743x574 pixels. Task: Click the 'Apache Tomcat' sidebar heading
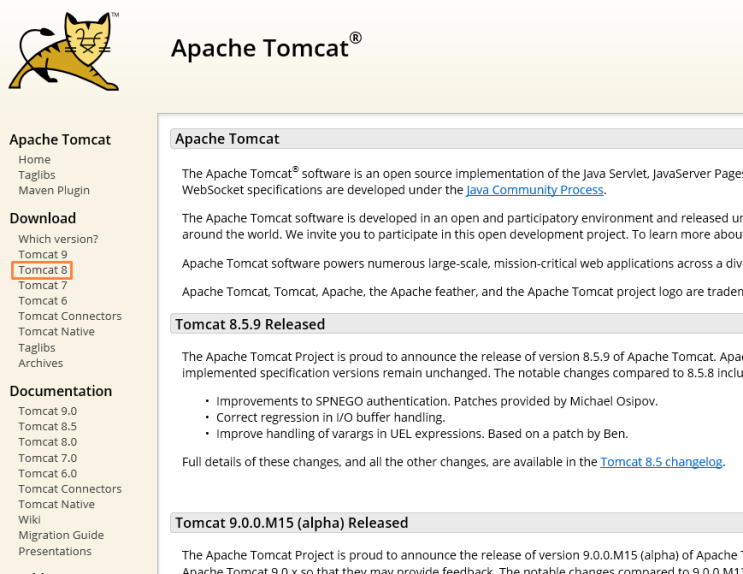60,140
